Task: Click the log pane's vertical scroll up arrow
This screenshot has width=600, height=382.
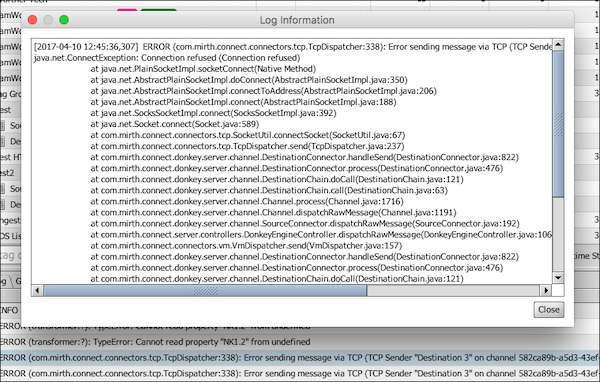Action: click(558, 45)
